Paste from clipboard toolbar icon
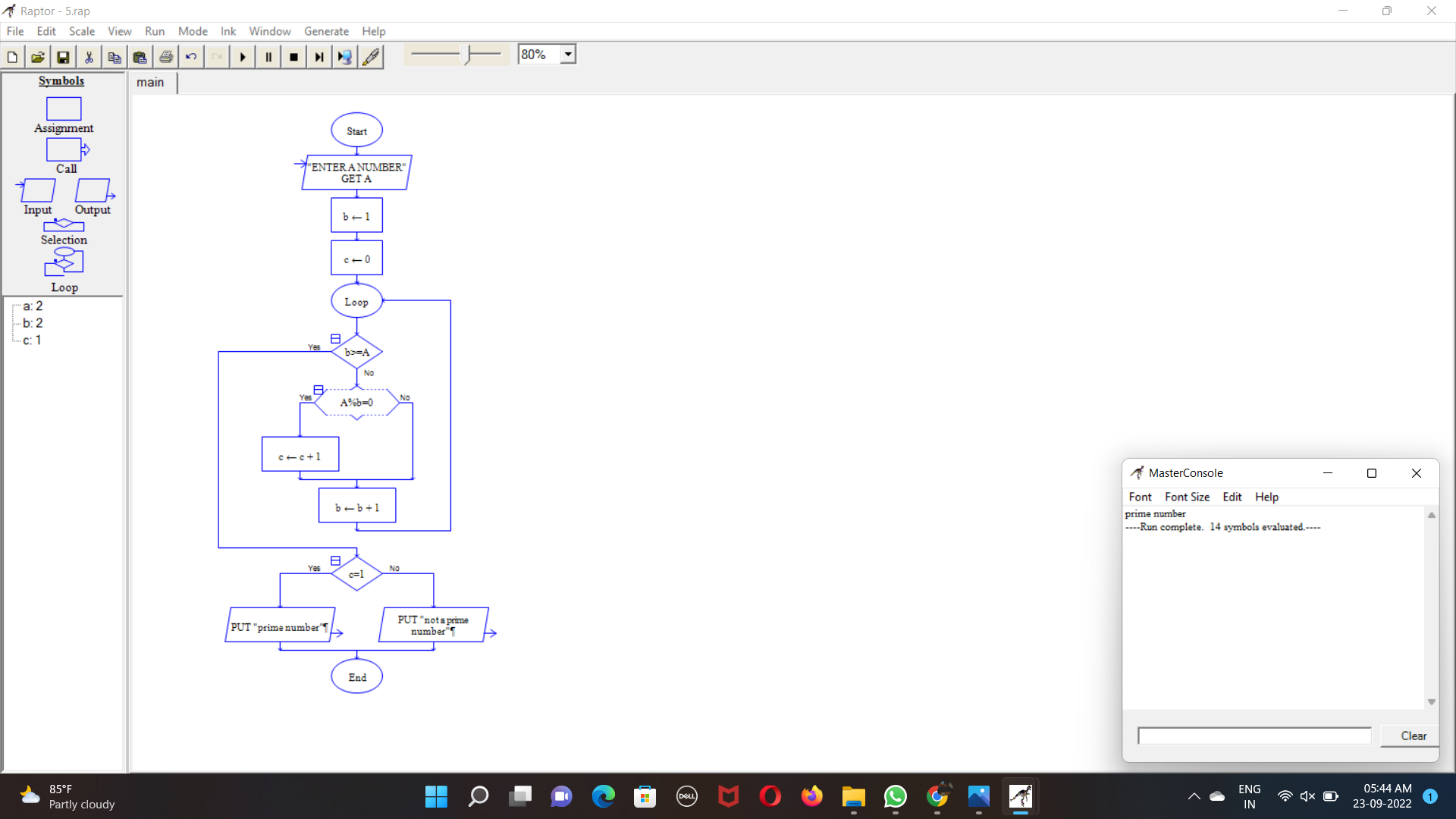Screen dimensions: 1456x819 click(140, 57)
